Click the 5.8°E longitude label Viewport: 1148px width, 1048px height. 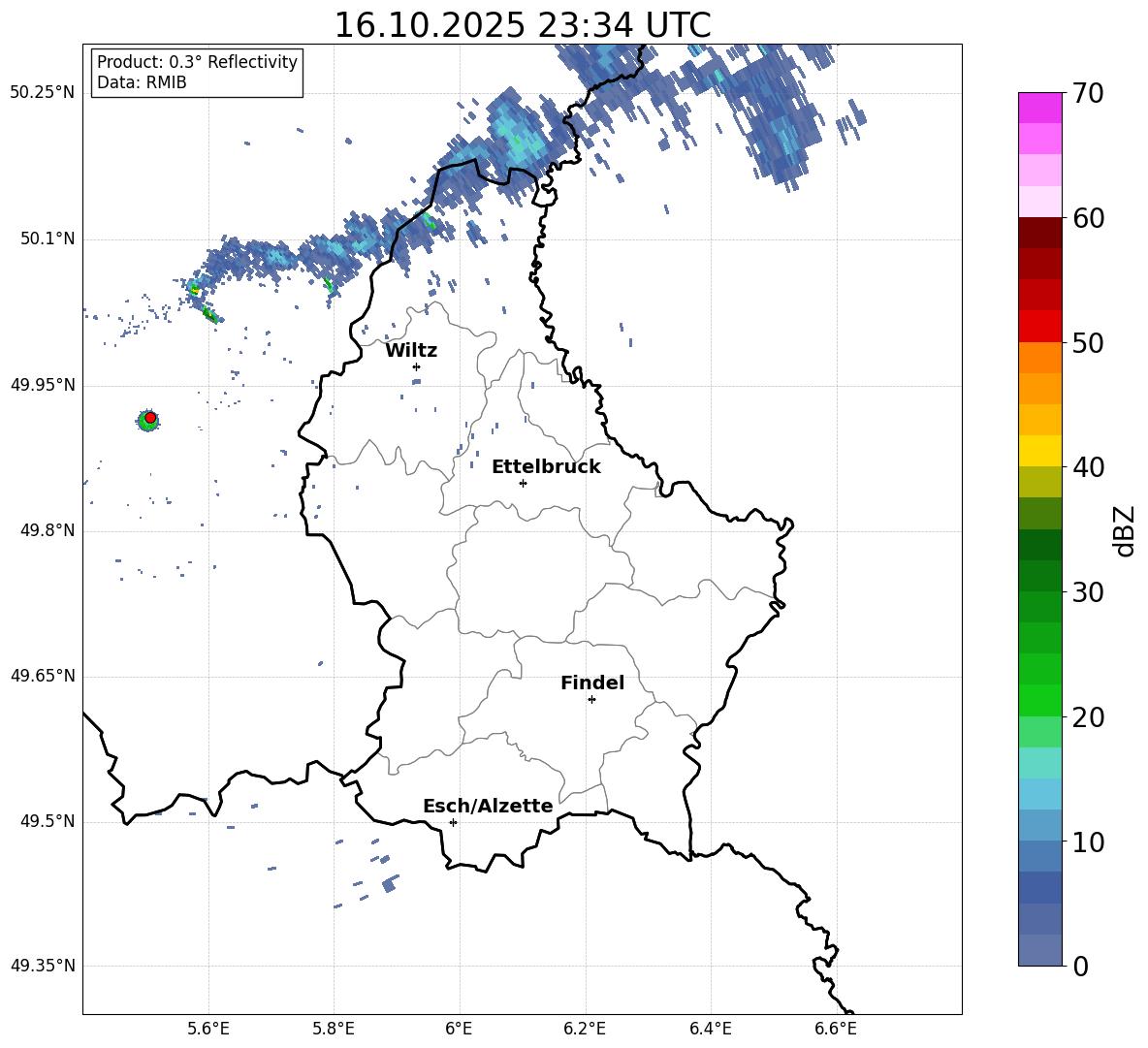(334, 1029)
